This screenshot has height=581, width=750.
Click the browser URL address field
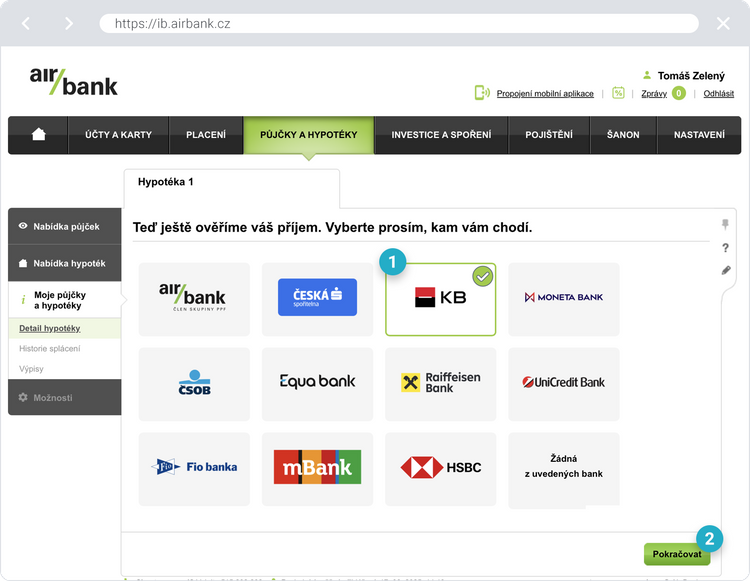398,23
